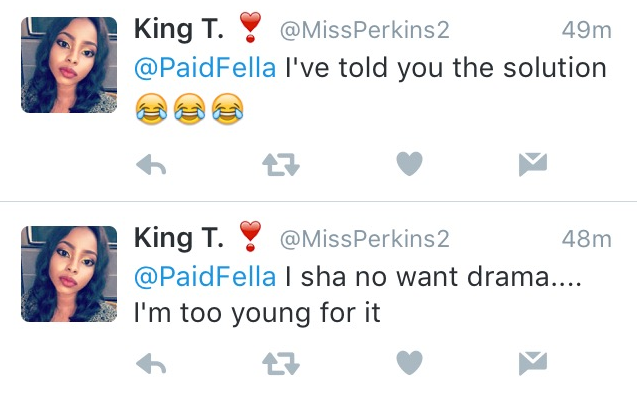Retweet the "I've told you the solution" tweet
The width and height of the screenshot is (640, 396).
click(281, 165)
